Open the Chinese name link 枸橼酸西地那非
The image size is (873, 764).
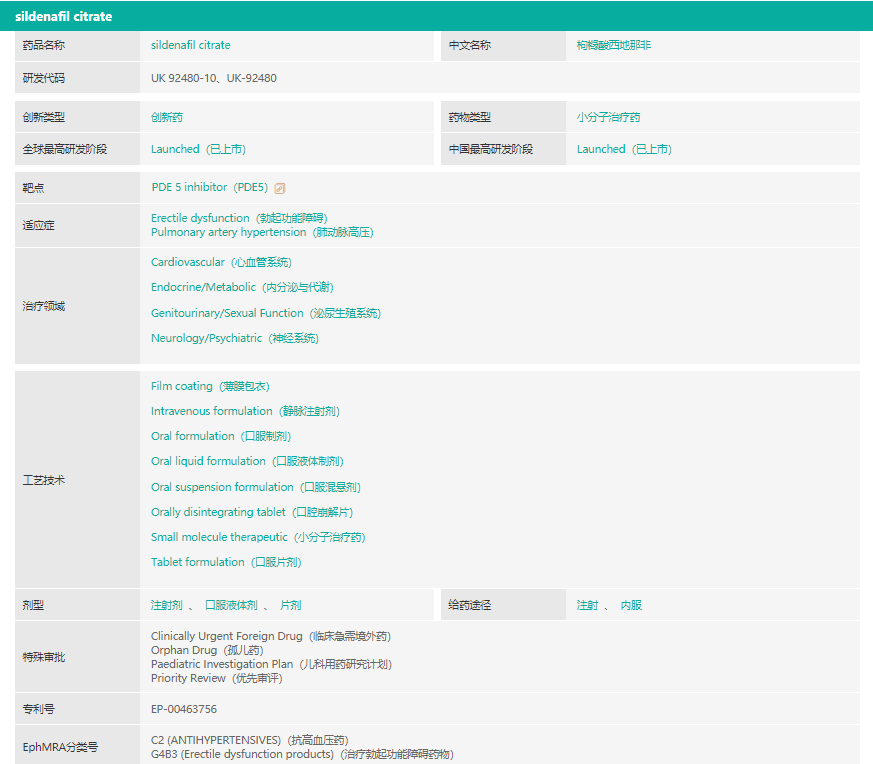(614, 45)
